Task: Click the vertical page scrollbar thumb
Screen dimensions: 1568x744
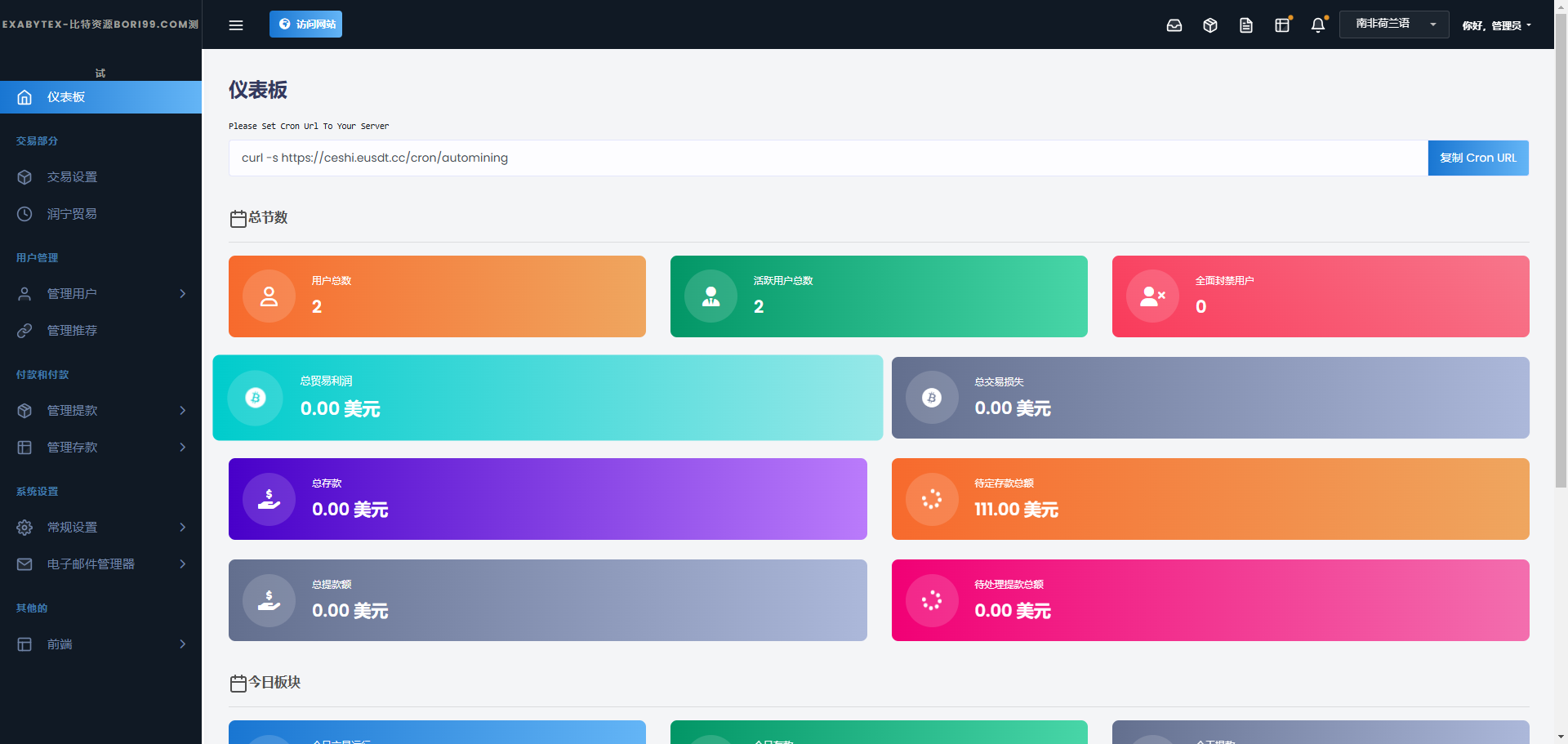Action: coord(1561,249)
